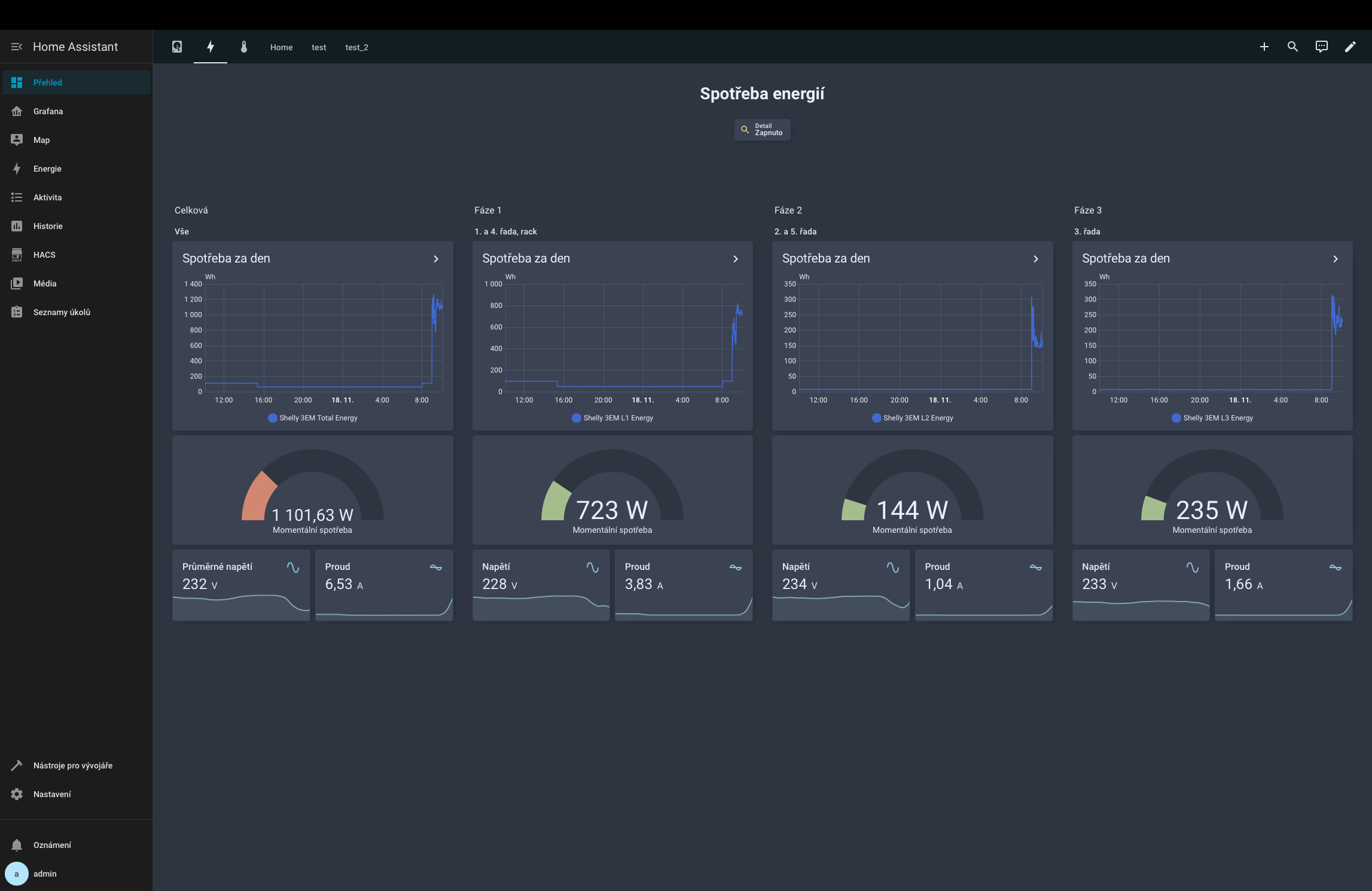Open Oznámení notifications bell
1372x891 pixels.
coord(51,845)
